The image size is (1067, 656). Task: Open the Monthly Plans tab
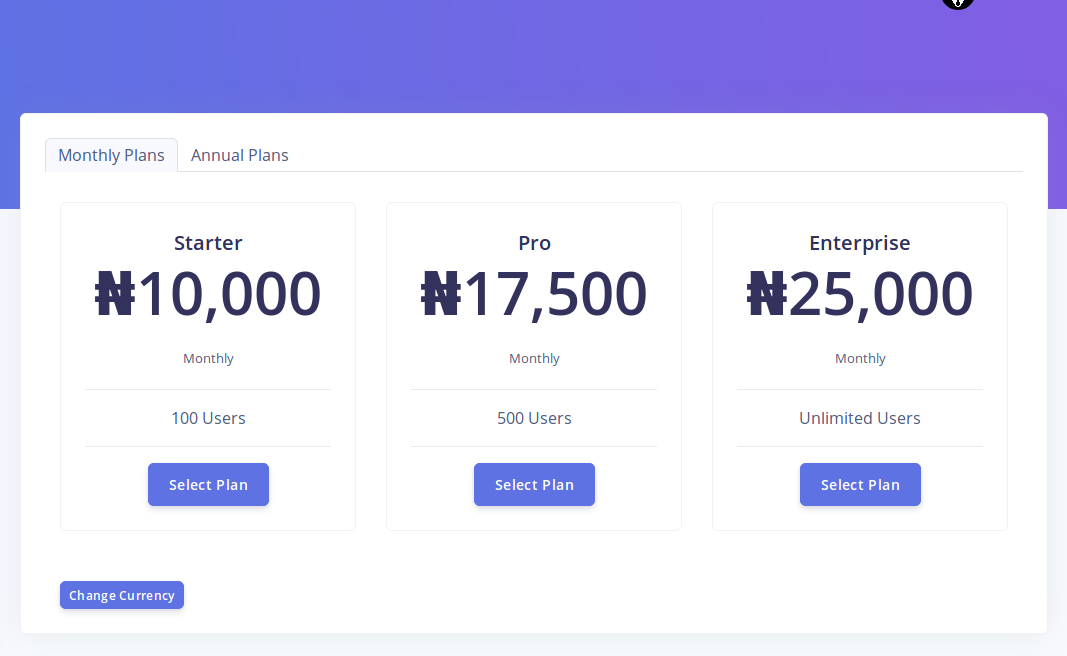(111, 155)
